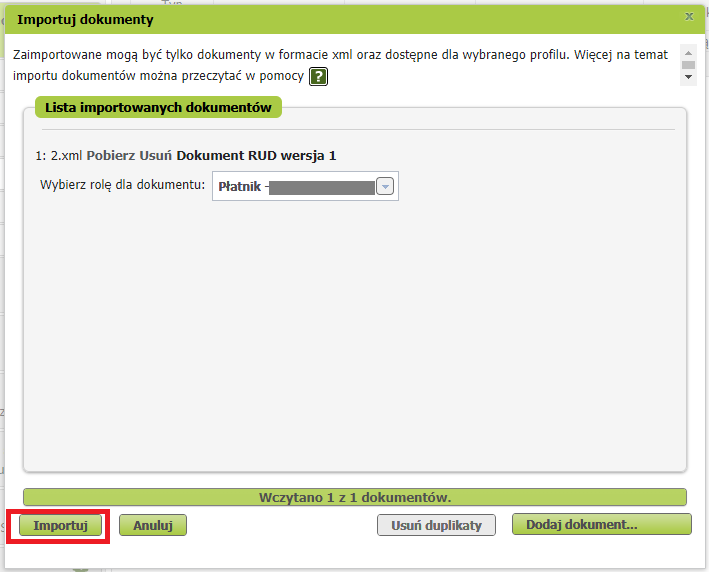This screenshot has width=709, height=572.
Task: Cancel with the Anuluj button
Action: pos(153,525)
